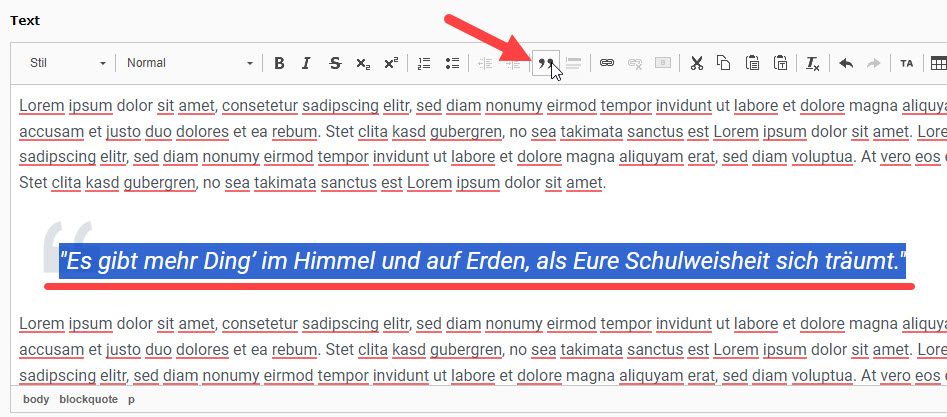Insert a hyperlink with link icon
The image size is (947, 417).
click(x=606, y=63)
